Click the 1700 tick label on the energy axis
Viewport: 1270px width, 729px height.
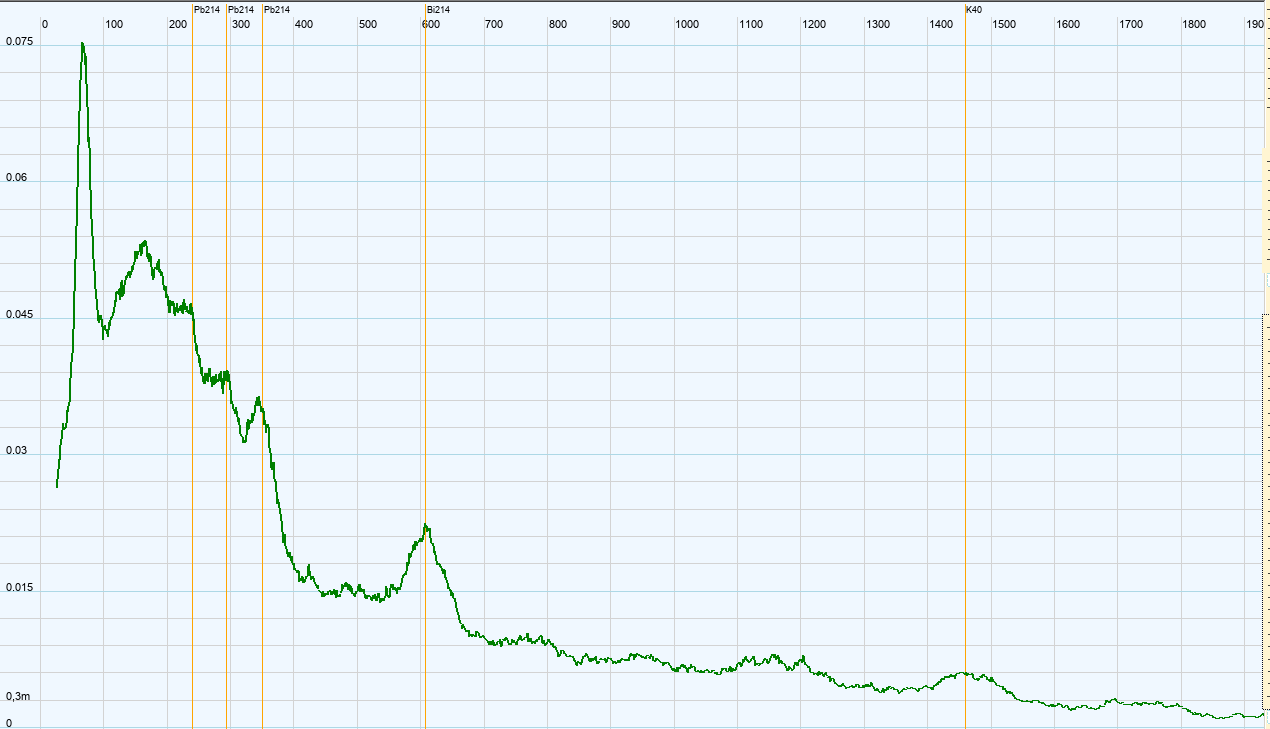[1131, 24]
